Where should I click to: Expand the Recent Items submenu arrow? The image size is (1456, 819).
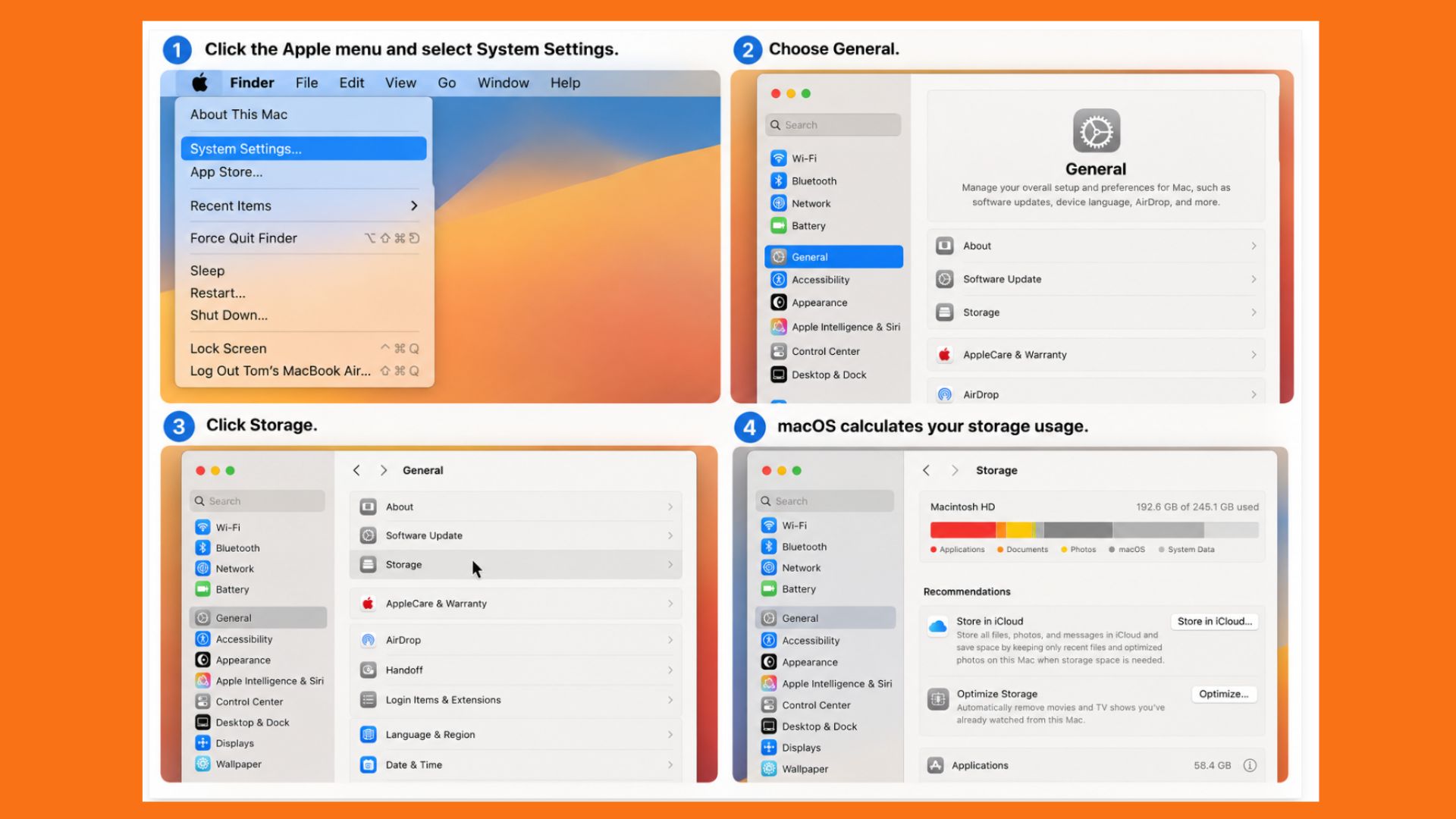coord(414,206)
